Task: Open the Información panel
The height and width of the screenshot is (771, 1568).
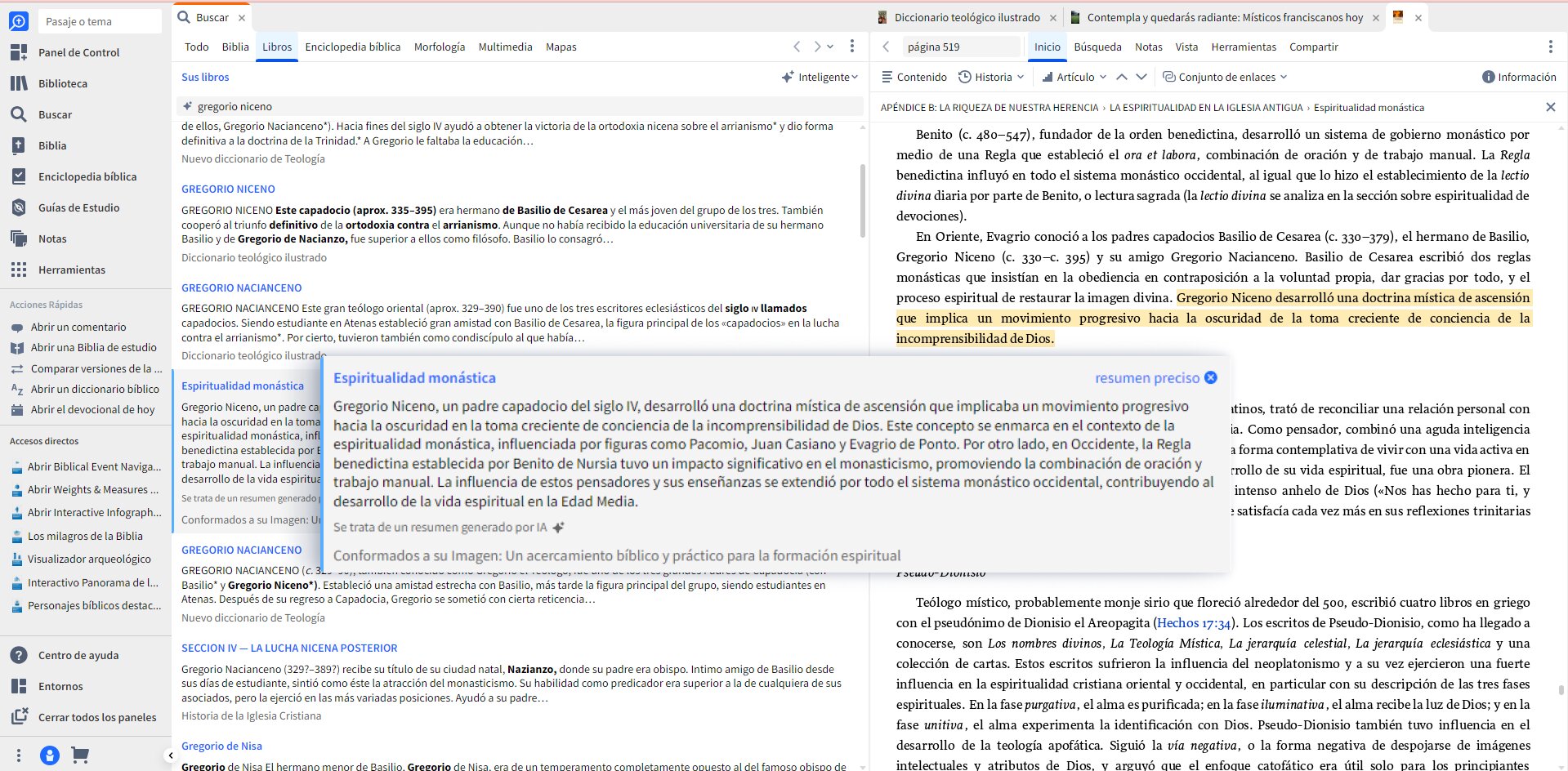Action: click(1519, 77)
